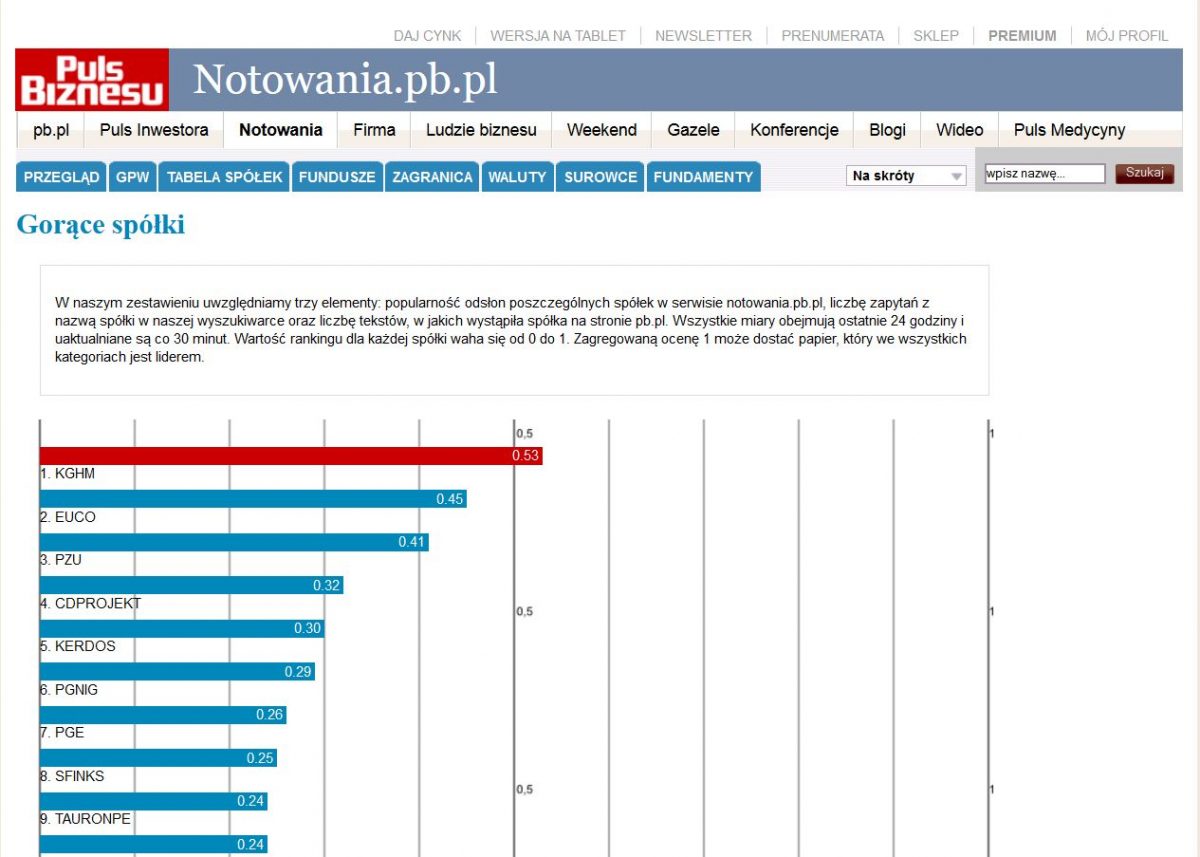This screenshot has width=1200, height=857.
Task: Expand the Na skróty dropdown
Action: click(x=907, y=176)
